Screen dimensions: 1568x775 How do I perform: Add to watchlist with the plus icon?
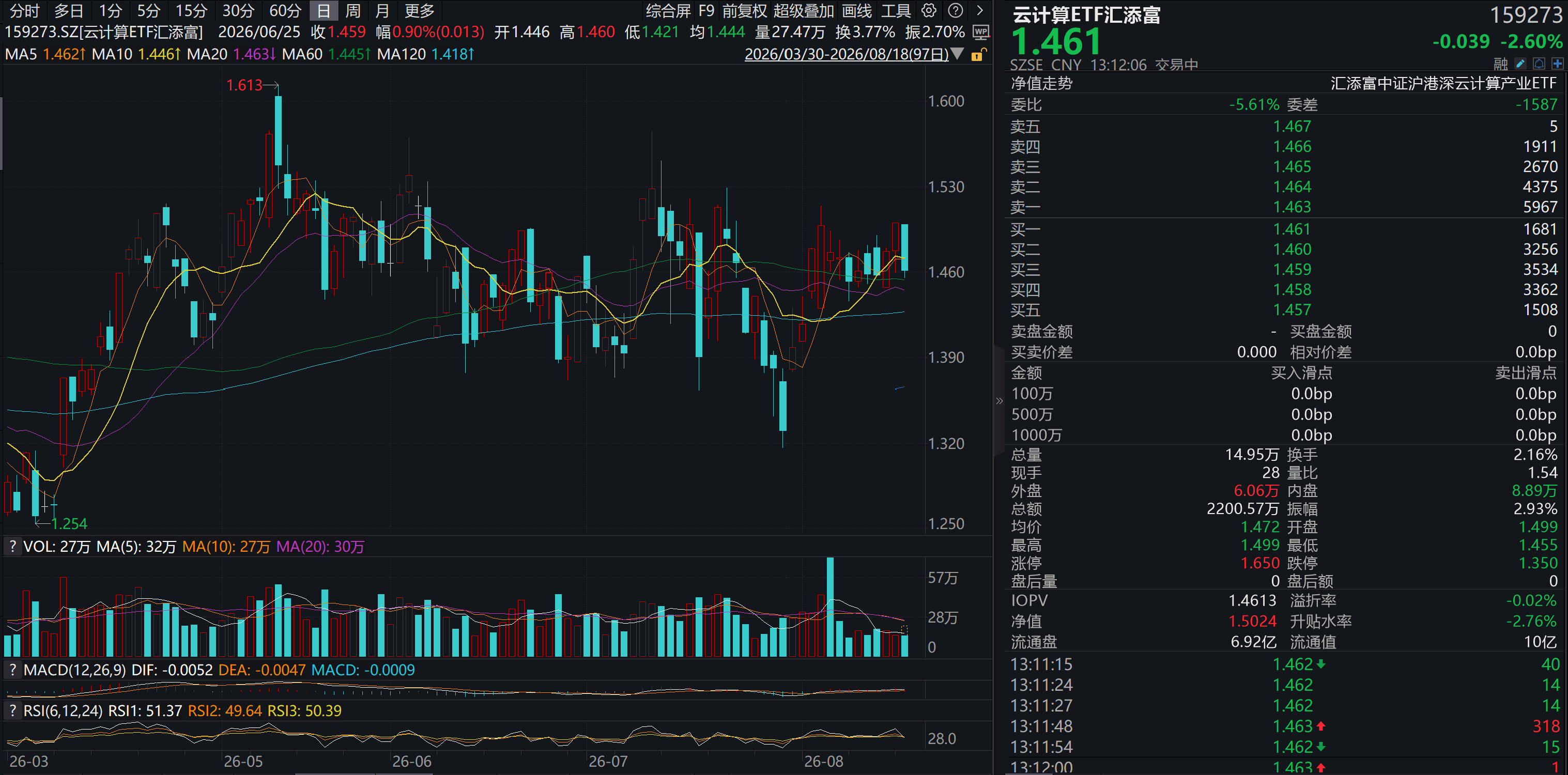click(1558, 64)
